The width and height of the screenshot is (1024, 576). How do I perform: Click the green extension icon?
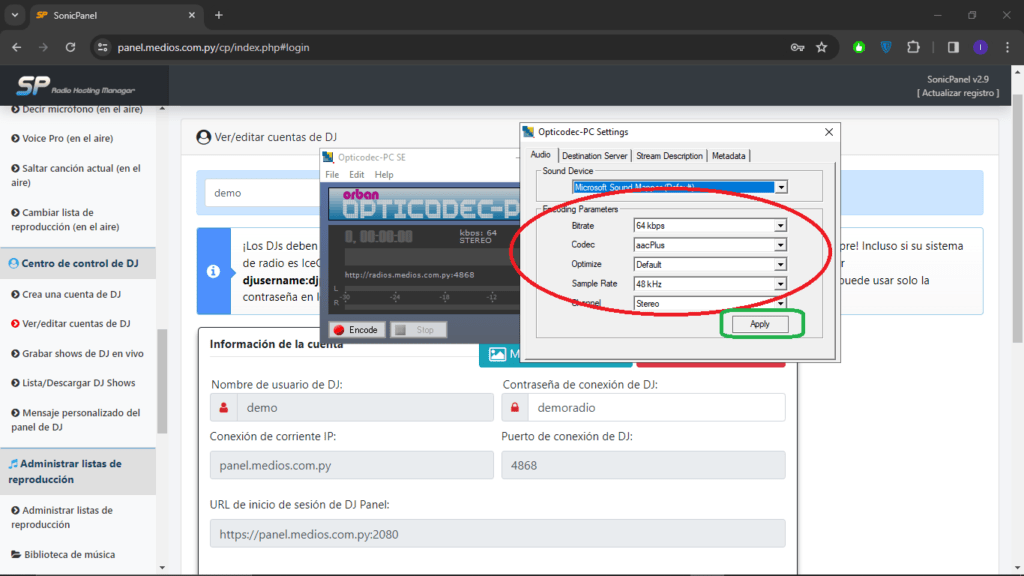coord(859,47)
